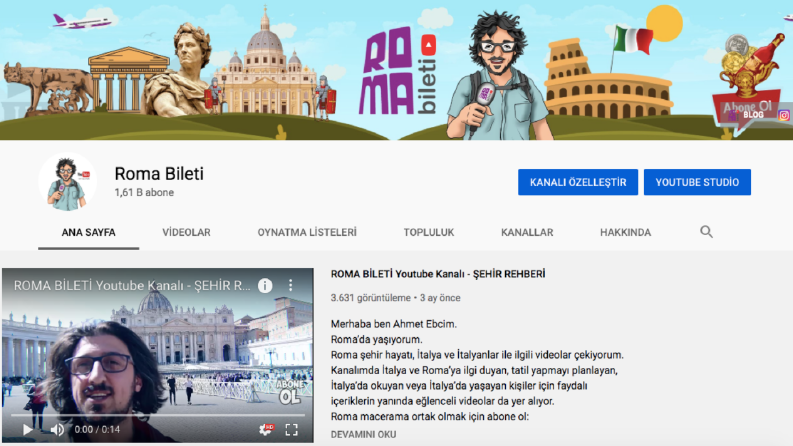Open the video info card icon
This screenshot has height=446, width=793.
coord(265,286)
